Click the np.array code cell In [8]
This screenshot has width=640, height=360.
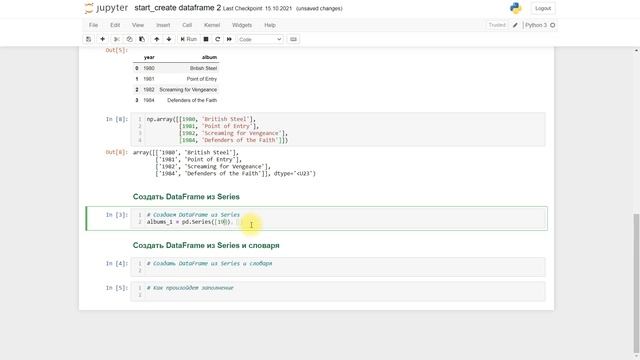coord(338,129)
